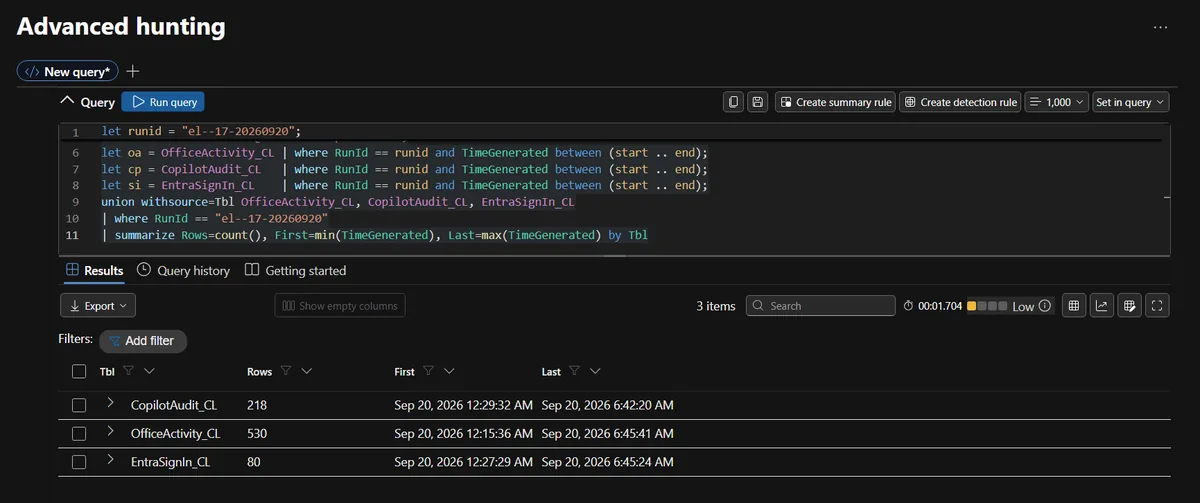Open the Tbl column sort menu chevron
1200x503 pixels.
point(149,371)
